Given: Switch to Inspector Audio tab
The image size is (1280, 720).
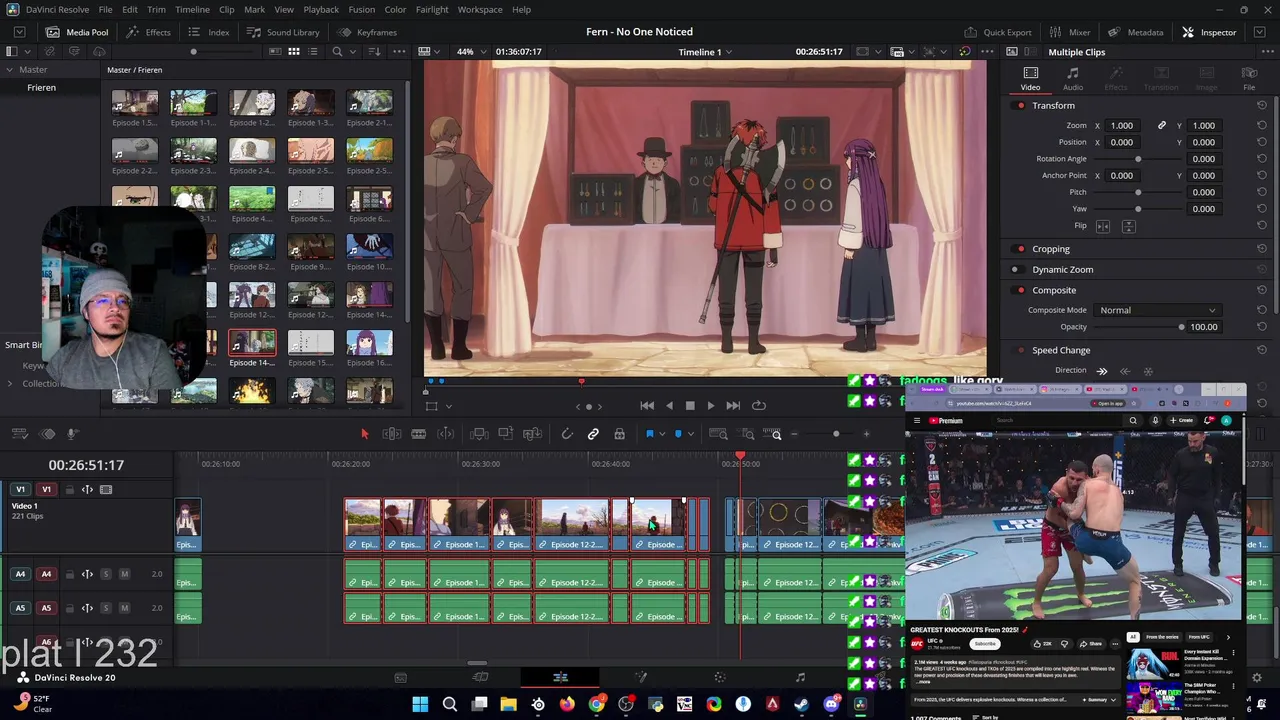Looking at the screenshot, I should coord(1072,78).
